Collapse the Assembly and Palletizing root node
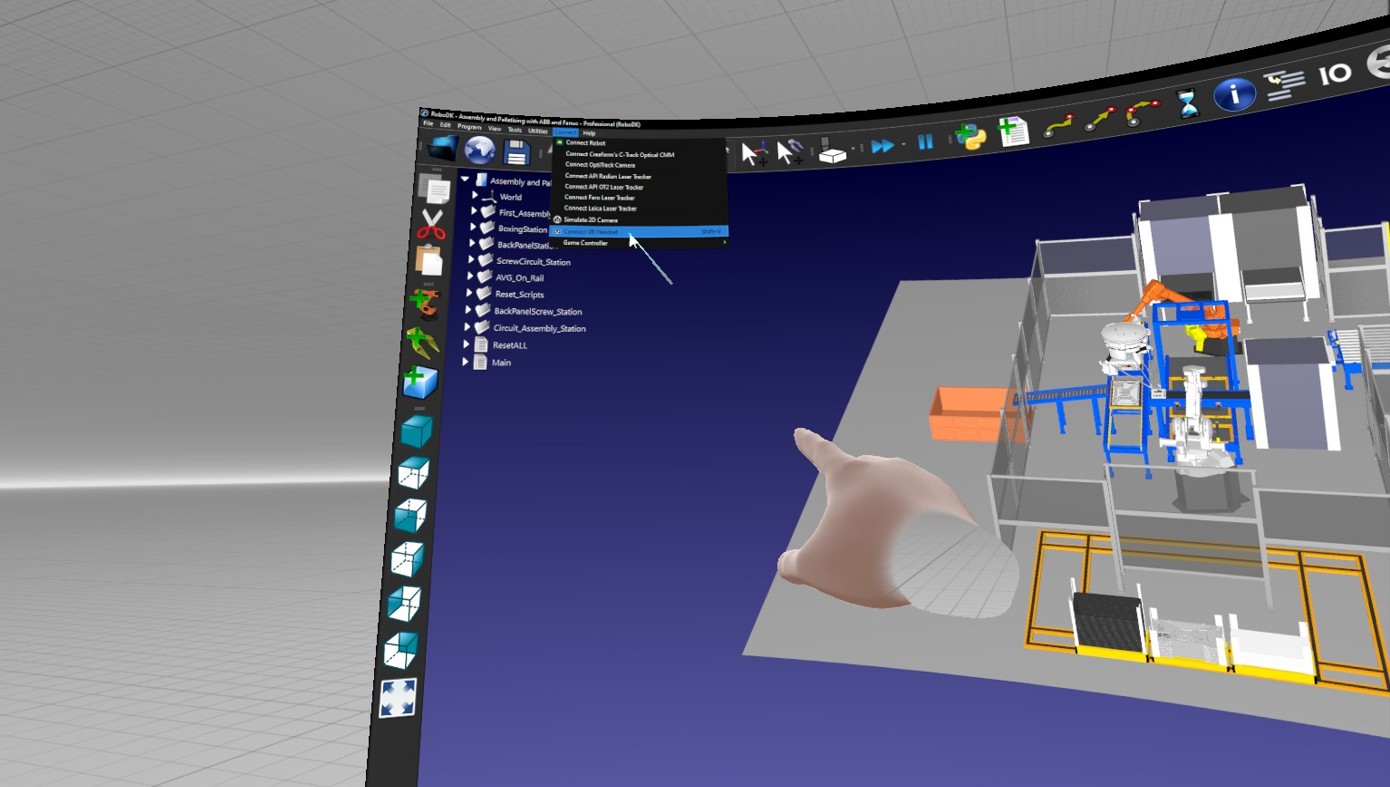Screen dimensions: 1390x787 465,180
